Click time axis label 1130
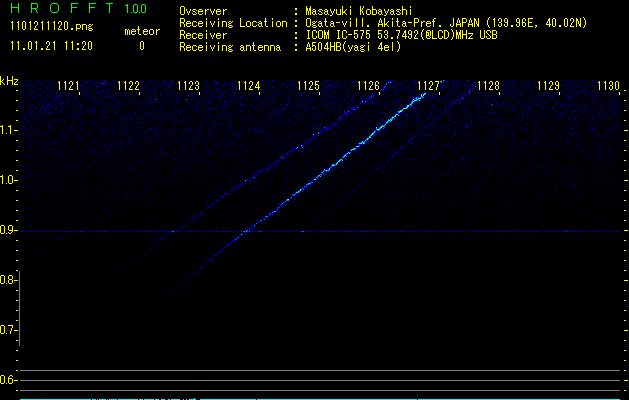The image size is (629, 400). (x=608, y=86)
